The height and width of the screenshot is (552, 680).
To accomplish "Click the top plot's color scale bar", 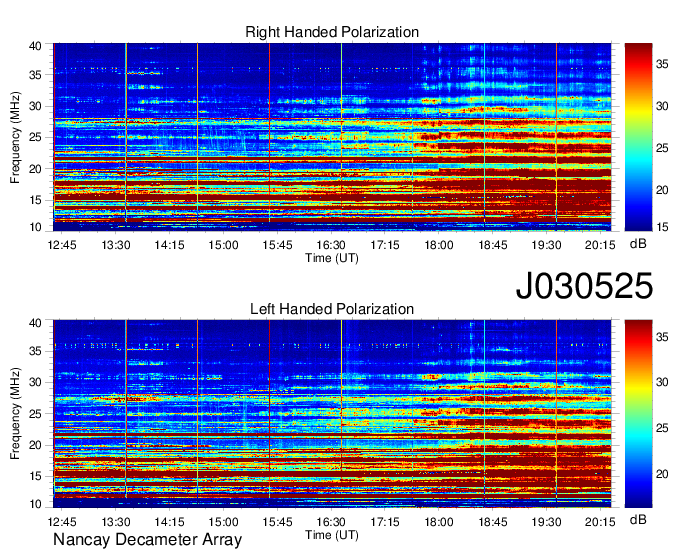I will click(x=638, y=137).
